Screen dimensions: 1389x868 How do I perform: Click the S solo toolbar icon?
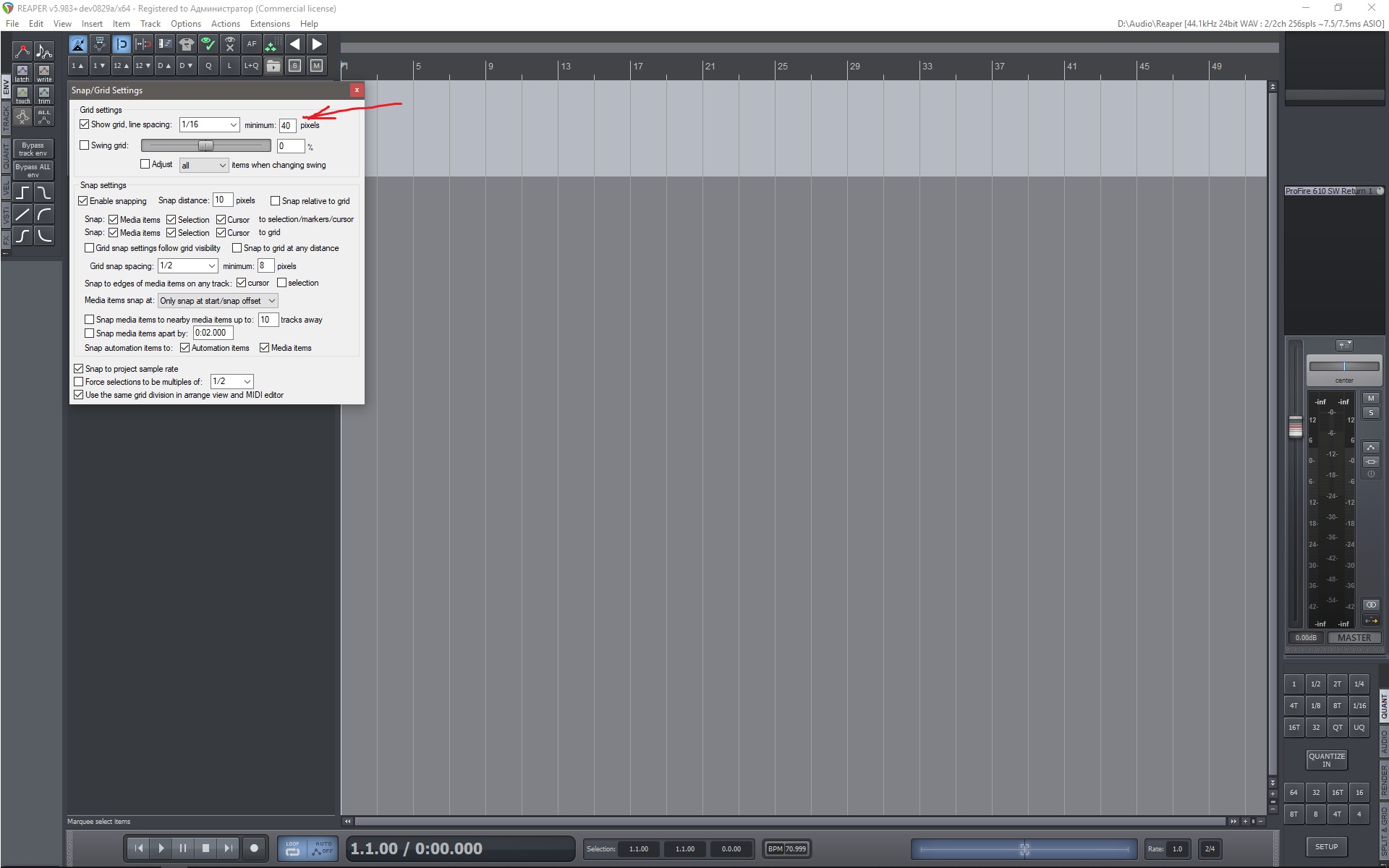pos(295,66)
